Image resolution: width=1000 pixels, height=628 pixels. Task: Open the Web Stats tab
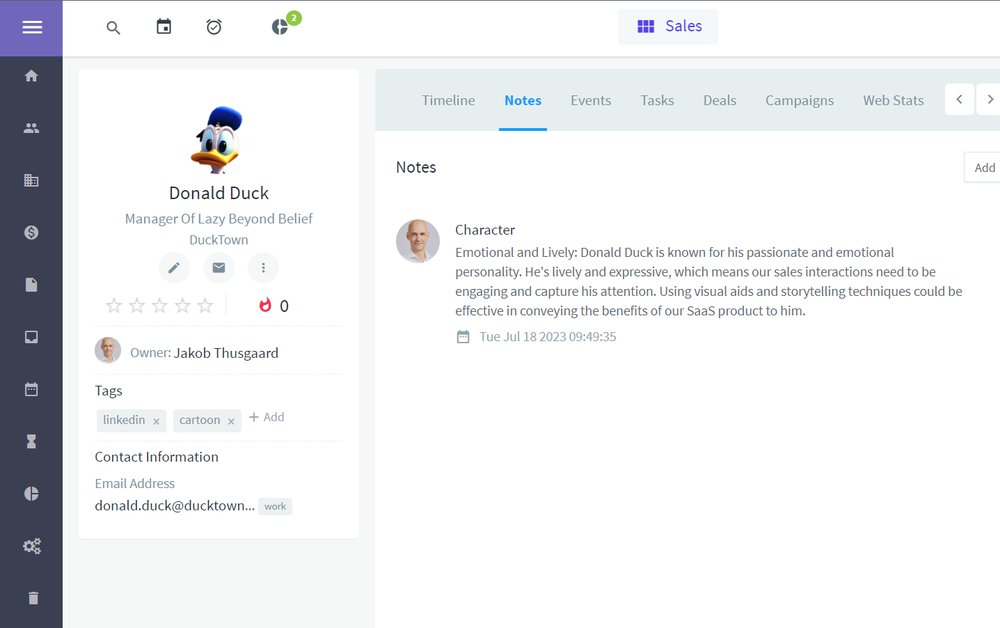[x=893, y=101]
